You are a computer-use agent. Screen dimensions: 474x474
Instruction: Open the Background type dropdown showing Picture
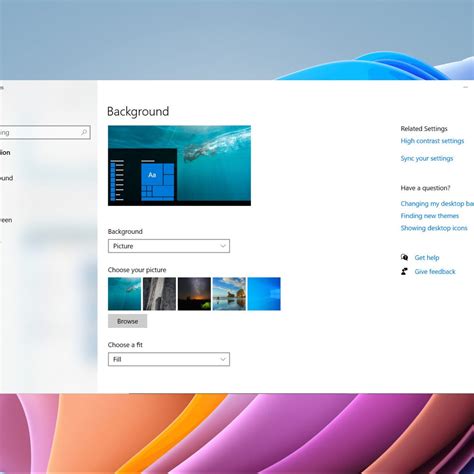[x=169, y=246]
